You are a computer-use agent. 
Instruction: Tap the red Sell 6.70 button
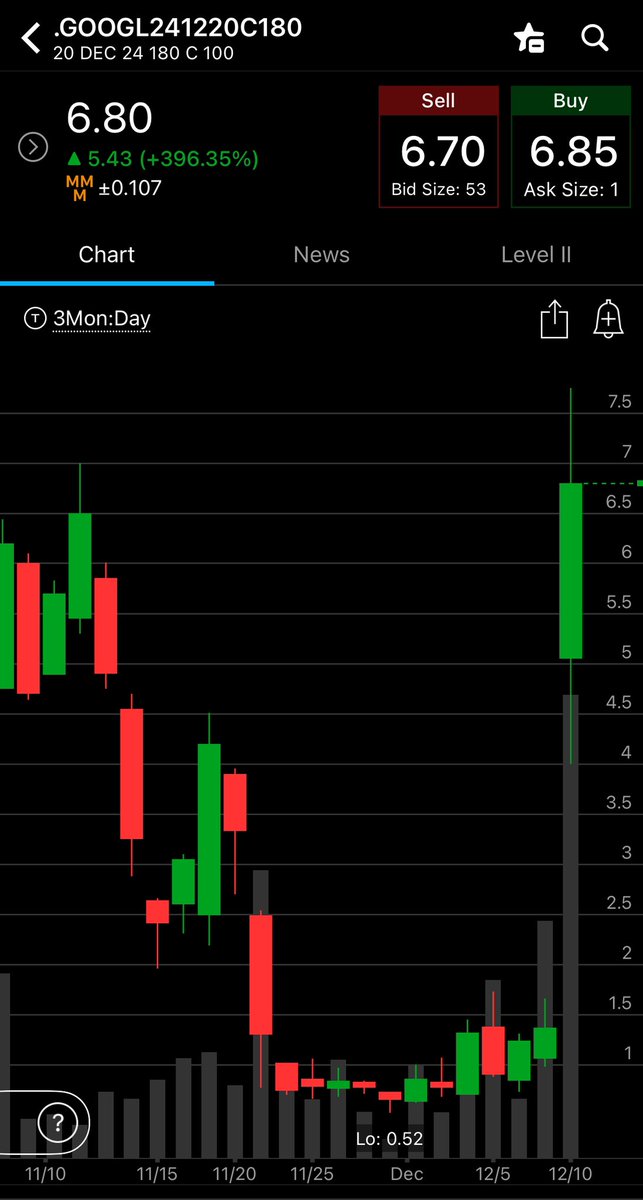(438, 147)
